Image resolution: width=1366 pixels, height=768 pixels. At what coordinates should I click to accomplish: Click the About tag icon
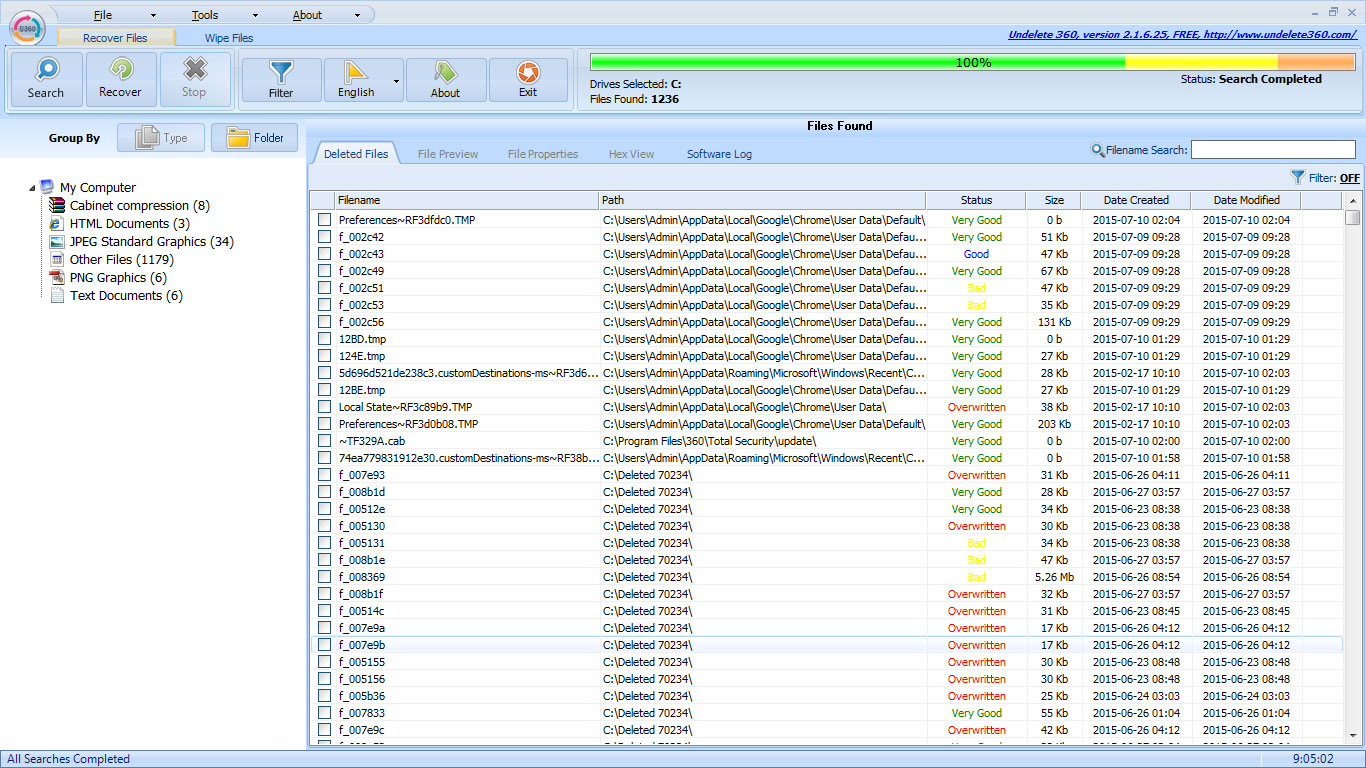[446, 79]
